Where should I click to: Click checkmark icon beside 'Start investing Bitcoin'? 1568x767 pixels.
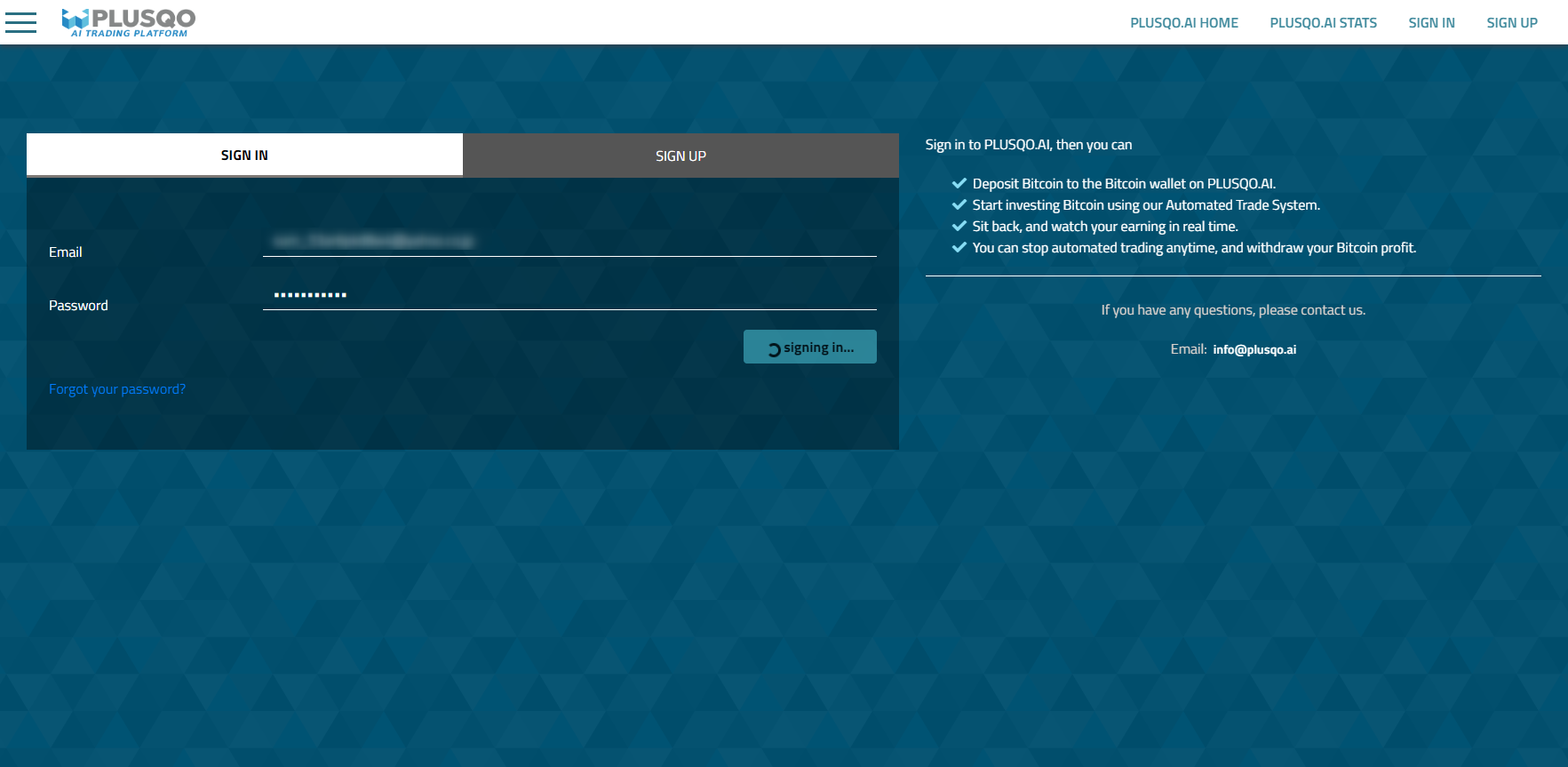tap(959, 204)
